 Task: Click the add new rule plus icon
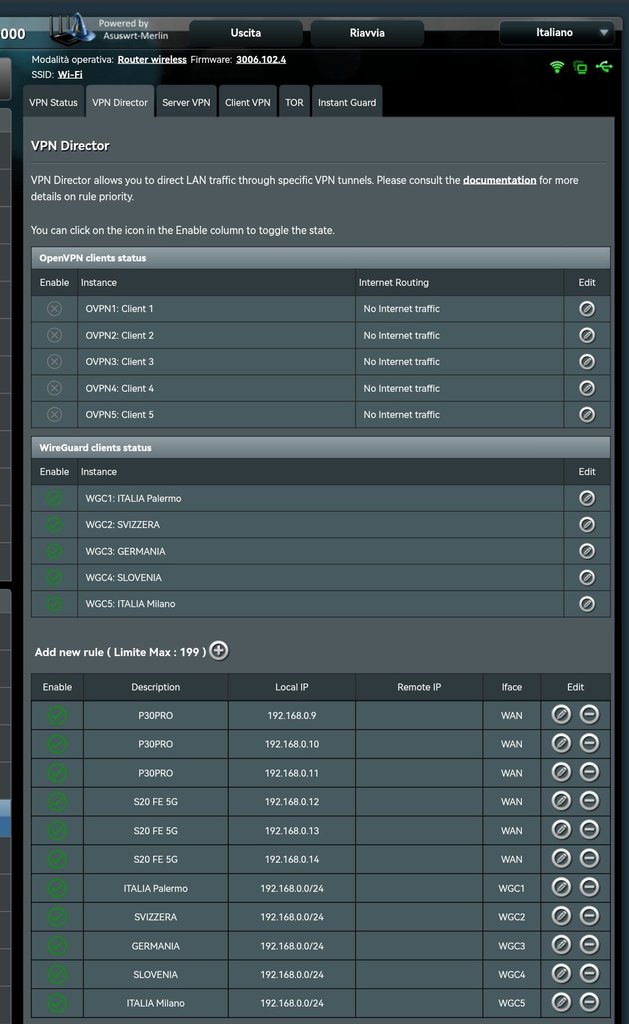point(218,651)
